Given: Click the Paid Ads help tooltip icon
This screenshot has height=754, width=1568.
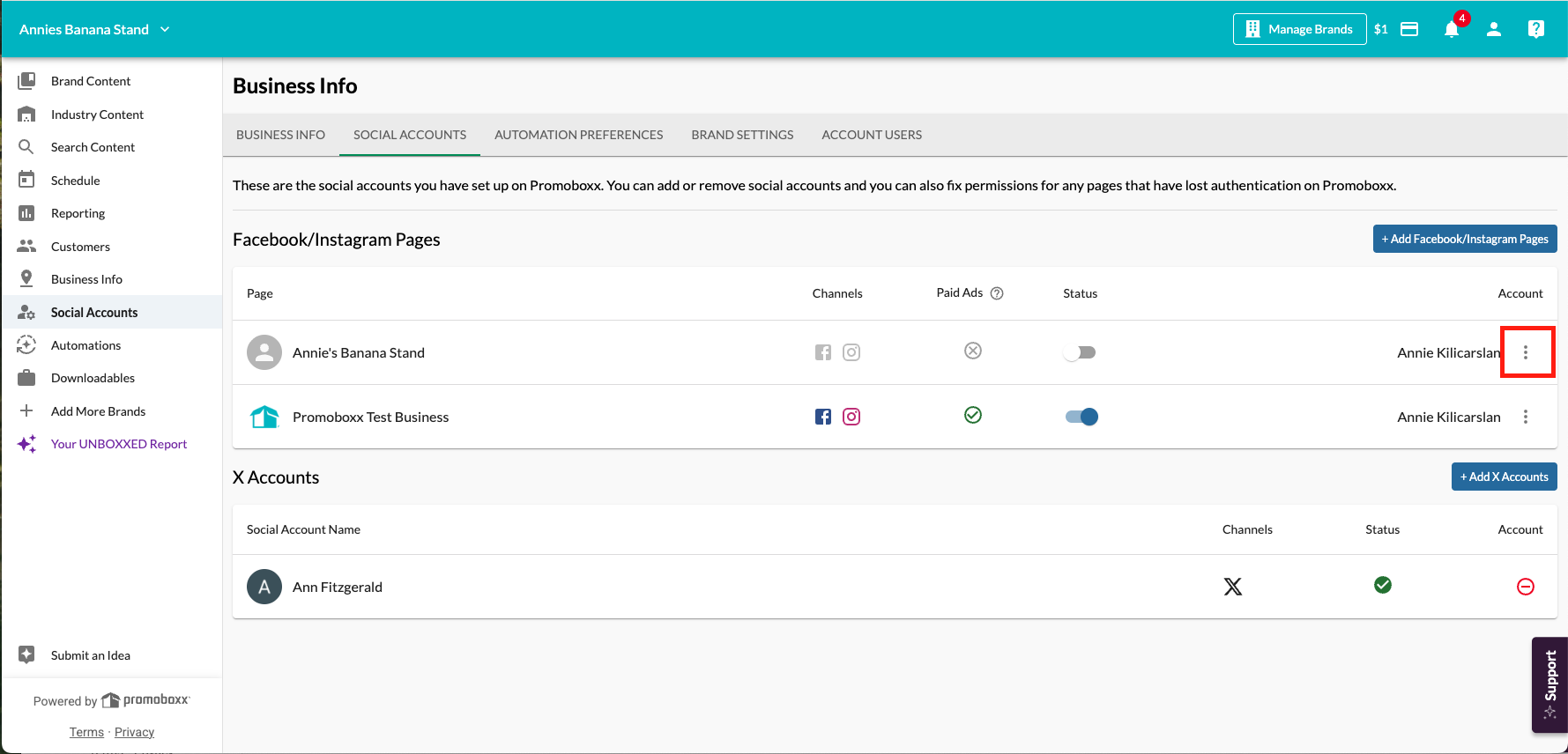Looking at the screenshot, I should pyautogui.click(x=997, y=293).
